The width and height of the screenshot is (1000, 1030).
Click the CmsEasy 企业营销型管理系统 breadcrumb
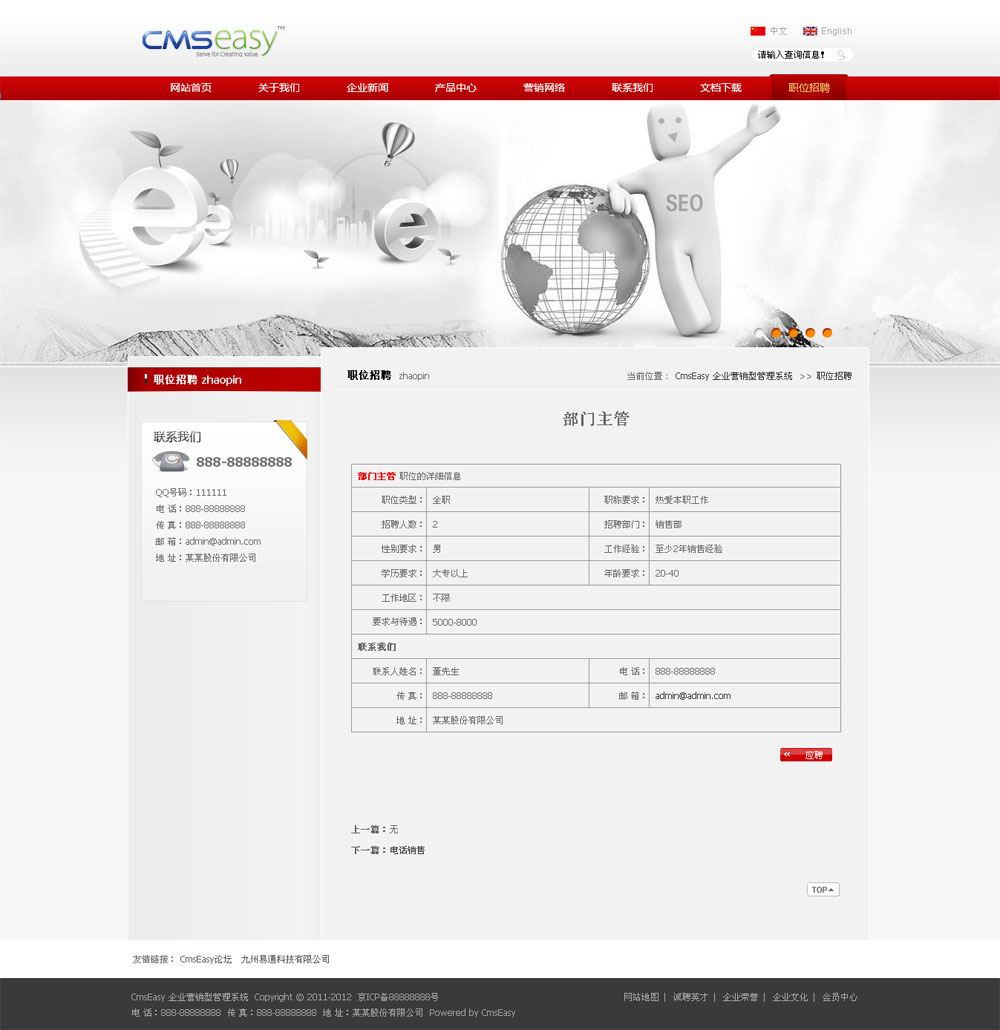(x=733, y=376)
